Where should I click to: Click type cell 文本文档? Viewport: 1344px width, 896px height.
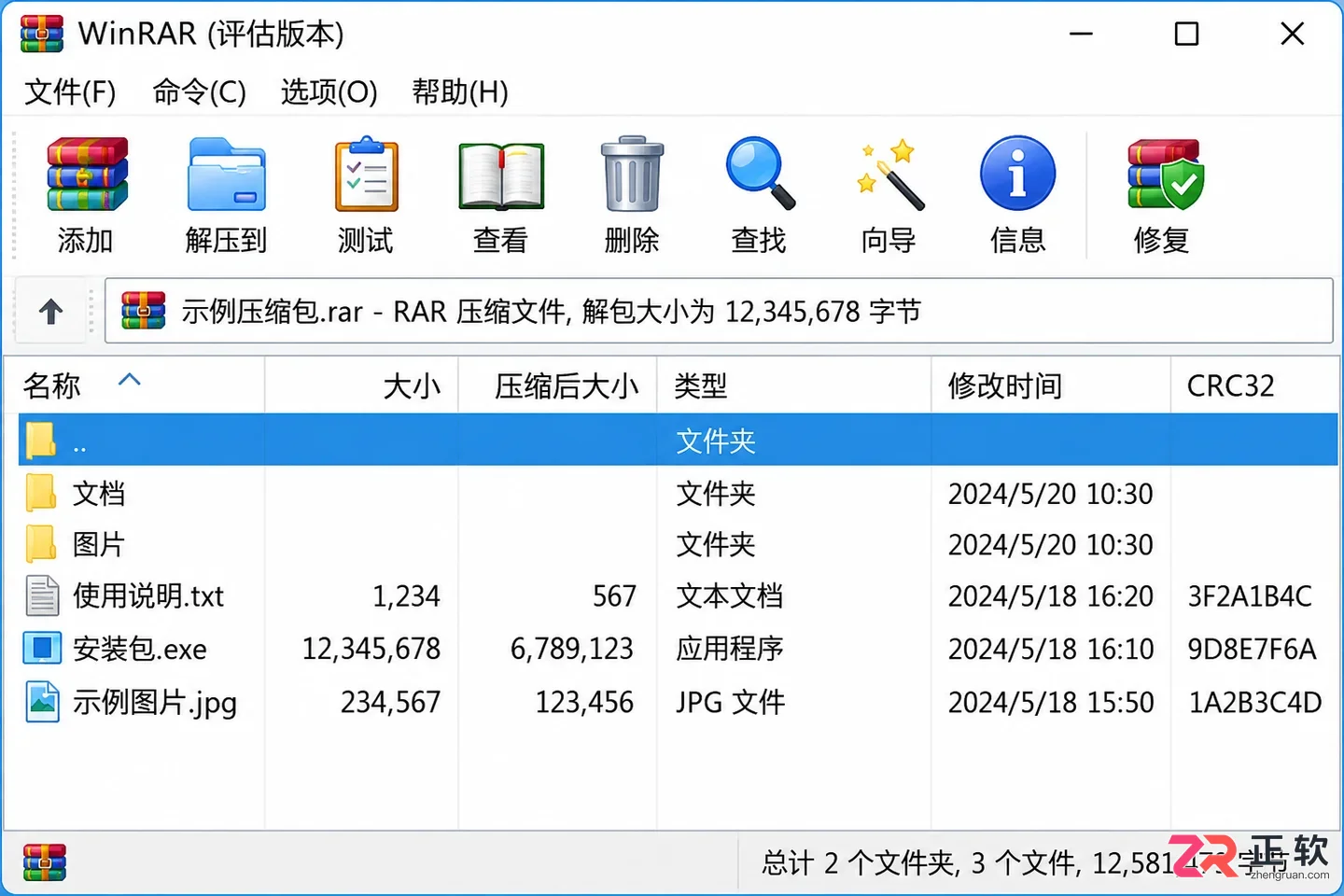730,595
